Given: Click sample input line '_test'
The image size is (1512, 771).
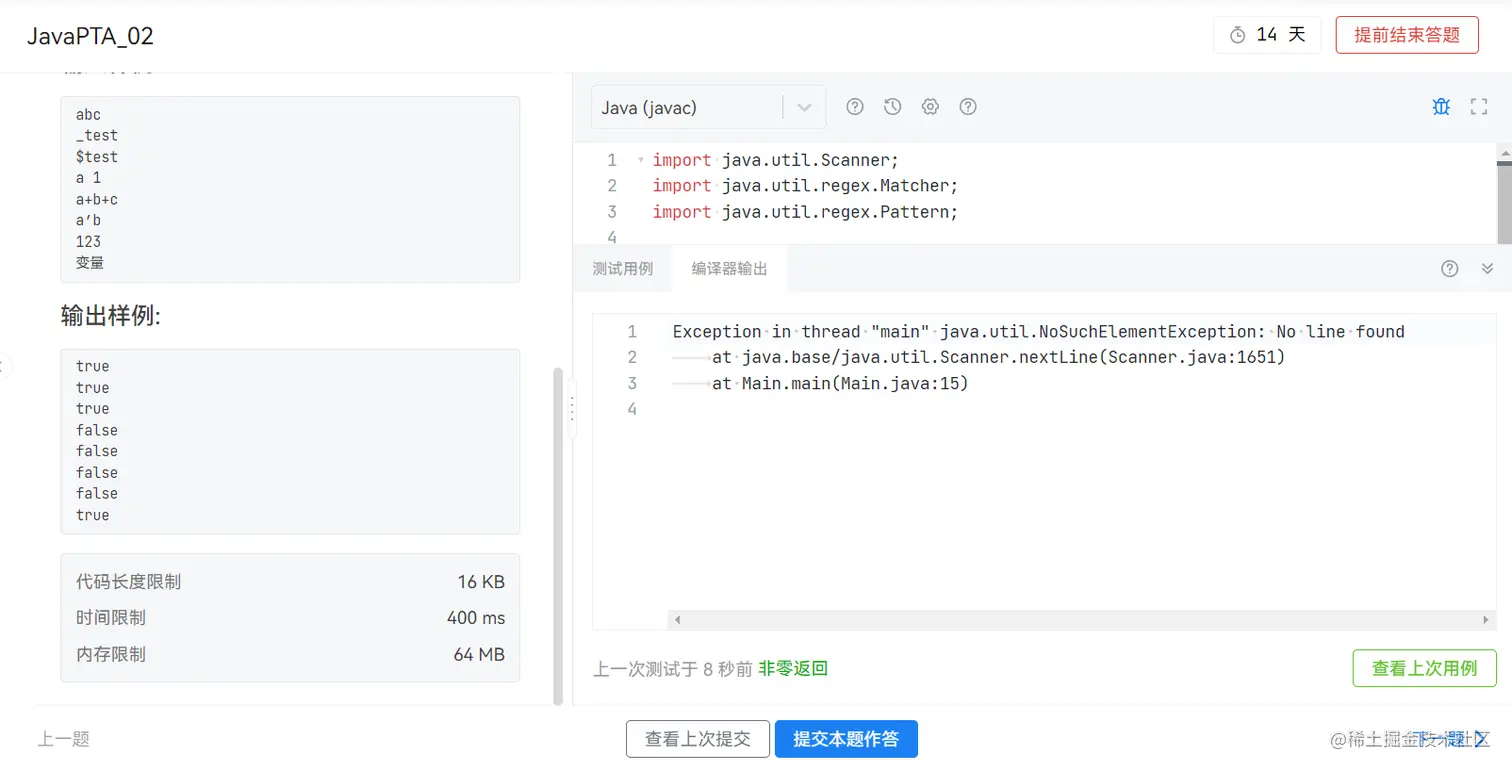Looking at the screenshot, I should point(97,136).
